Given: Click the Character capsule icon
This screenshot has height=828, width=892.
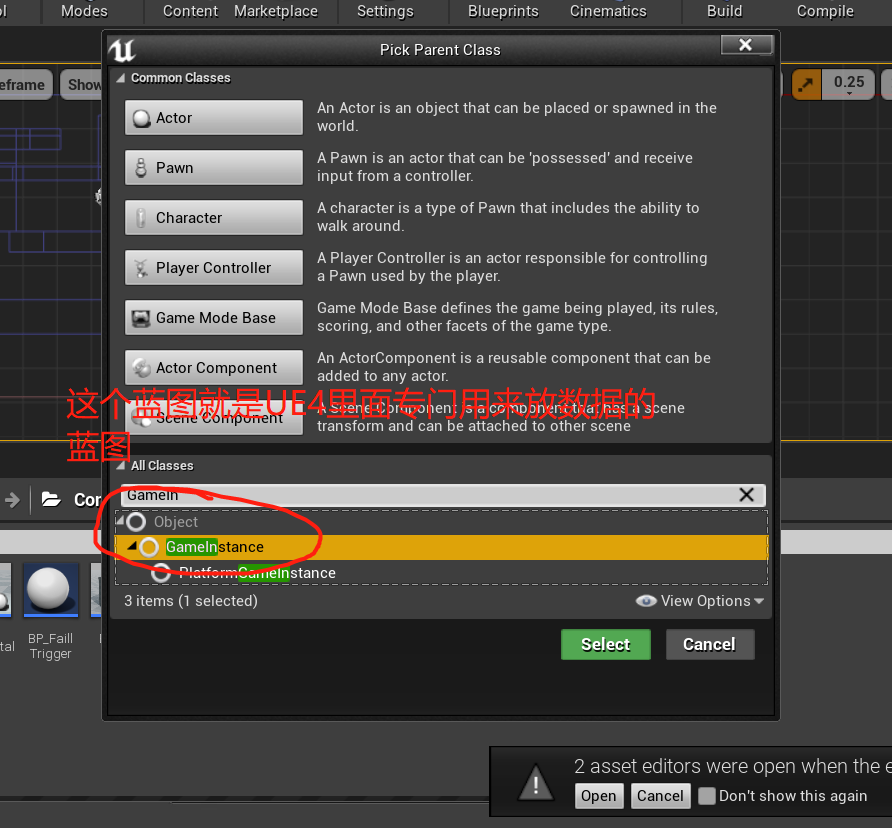Looking at the screenshot, I should click(141, 218).
